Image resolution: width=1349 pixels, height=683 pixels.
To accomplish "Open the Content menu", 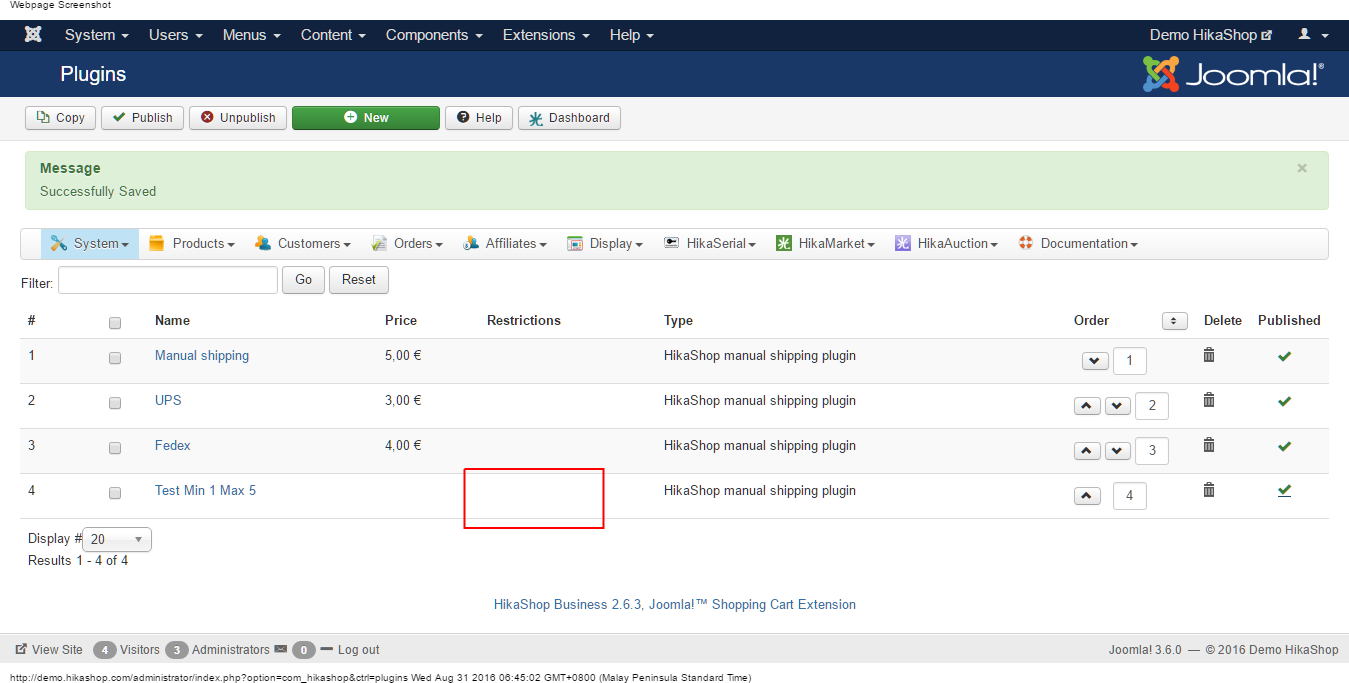I will tap(334, 35).
